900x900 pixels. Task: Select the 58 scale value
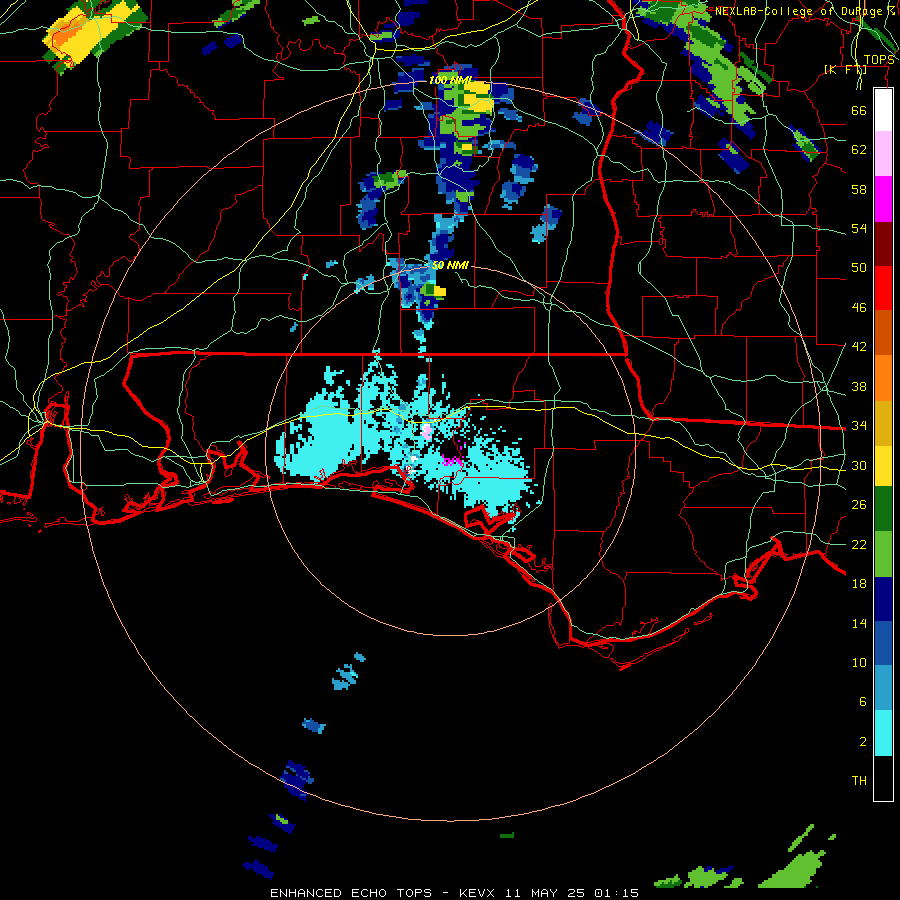pos(859,189)
